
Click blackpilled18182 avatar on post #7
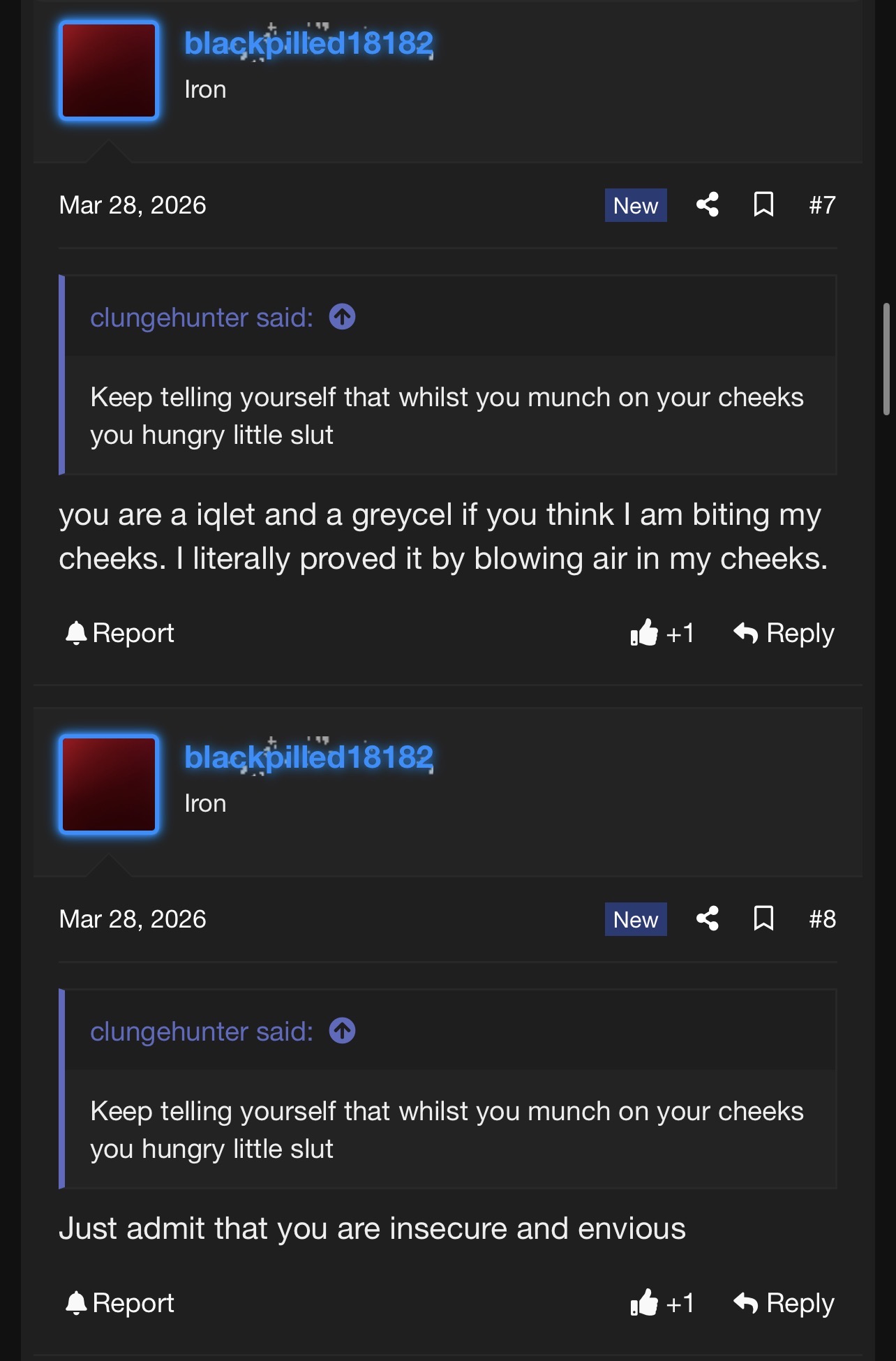(109, 70)
